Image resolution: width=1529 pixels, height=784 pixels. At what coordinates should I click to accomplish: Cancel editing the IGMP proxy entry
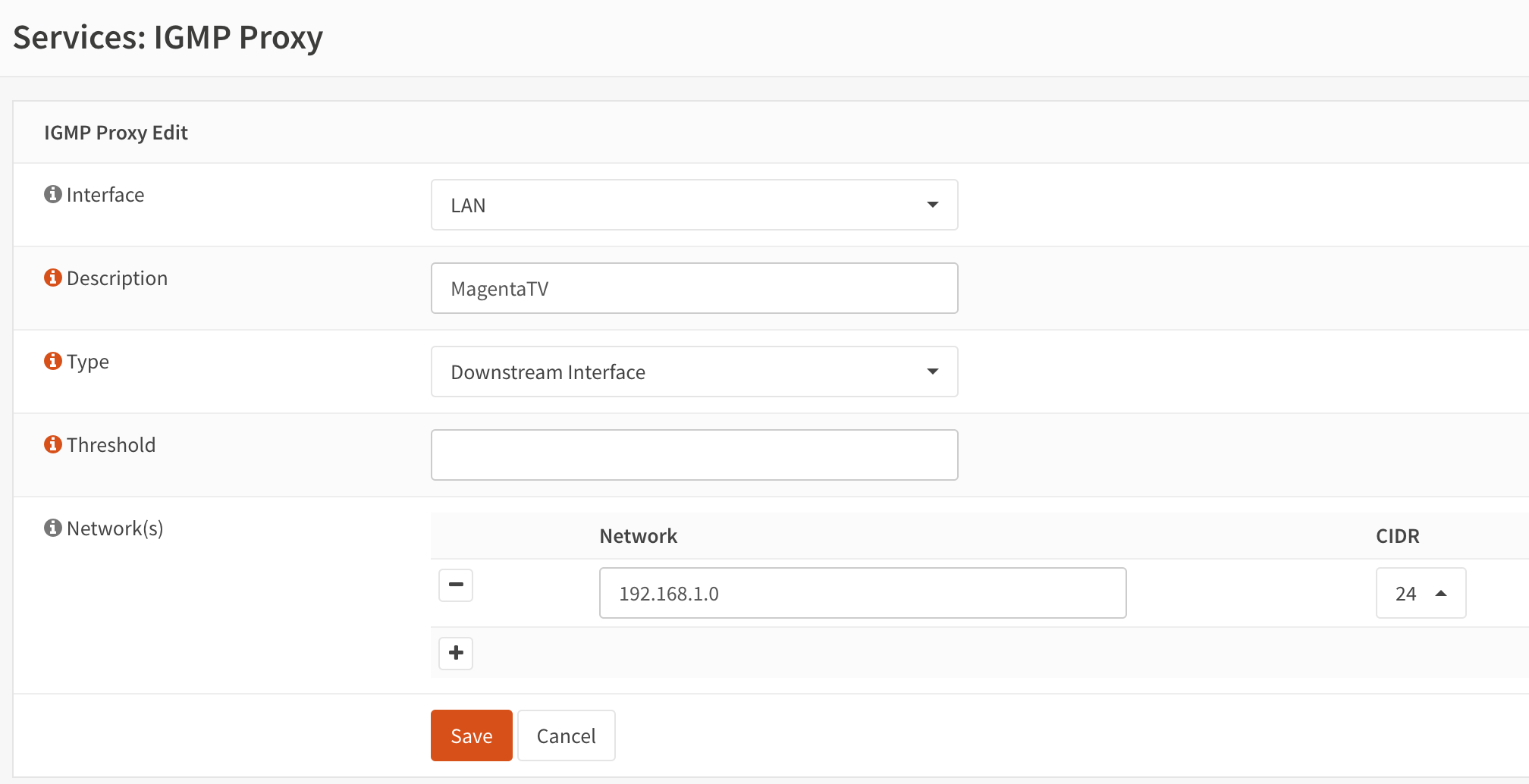click(566, 735)
